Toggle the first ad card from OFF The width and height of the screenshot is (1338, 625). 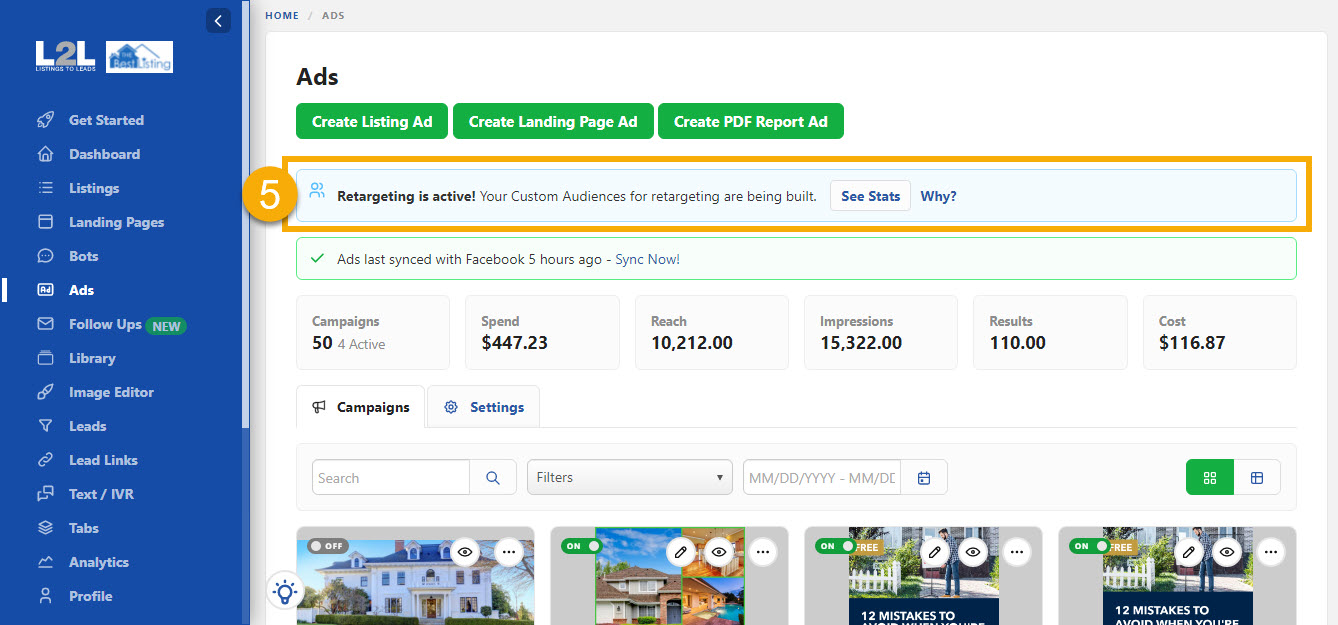[327, 546]
